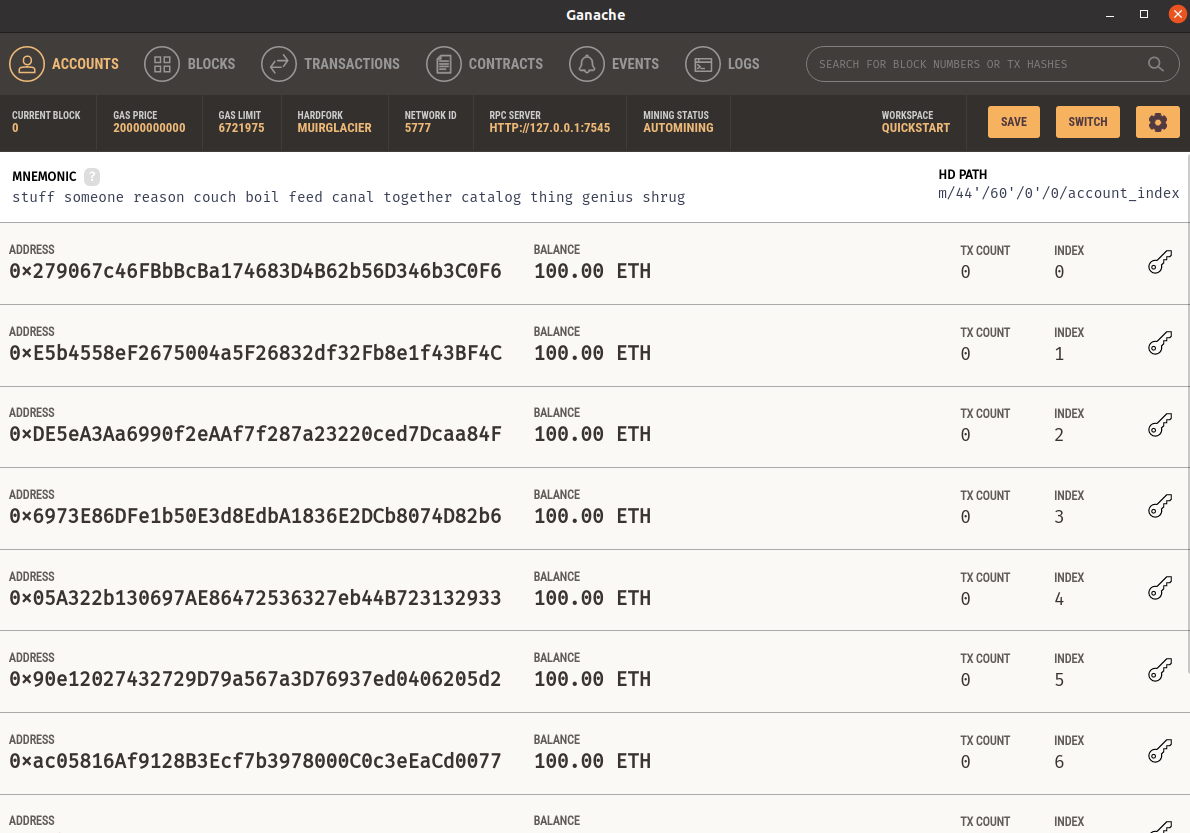Select address 0x6973E86DFe1b50E3d8EdbA1836E2DCb8074D82b6
Screen dimensions: 1190x833
coord(255,516)
